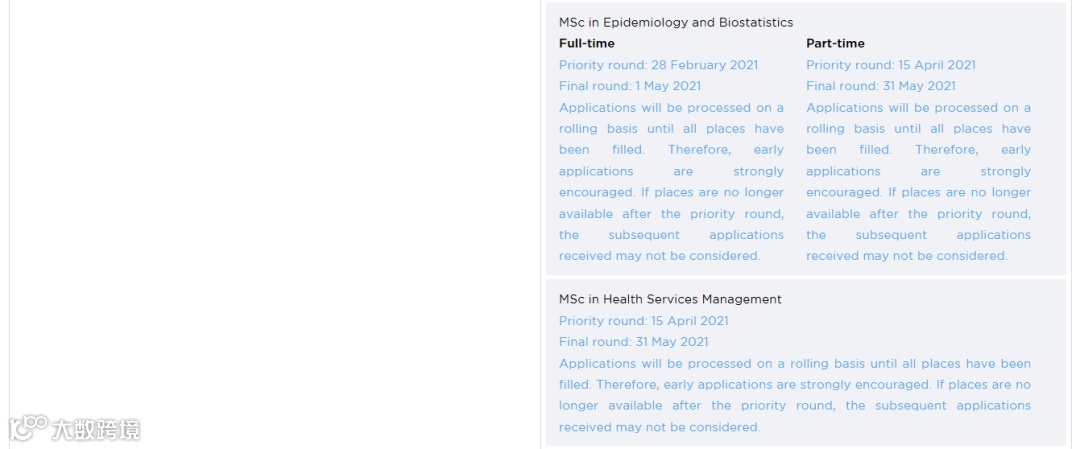This screenshot has width=1080, height=449.
Task: Click the word 'strongly' in Full-time paragraph
Action: click(x=760, y=171)
